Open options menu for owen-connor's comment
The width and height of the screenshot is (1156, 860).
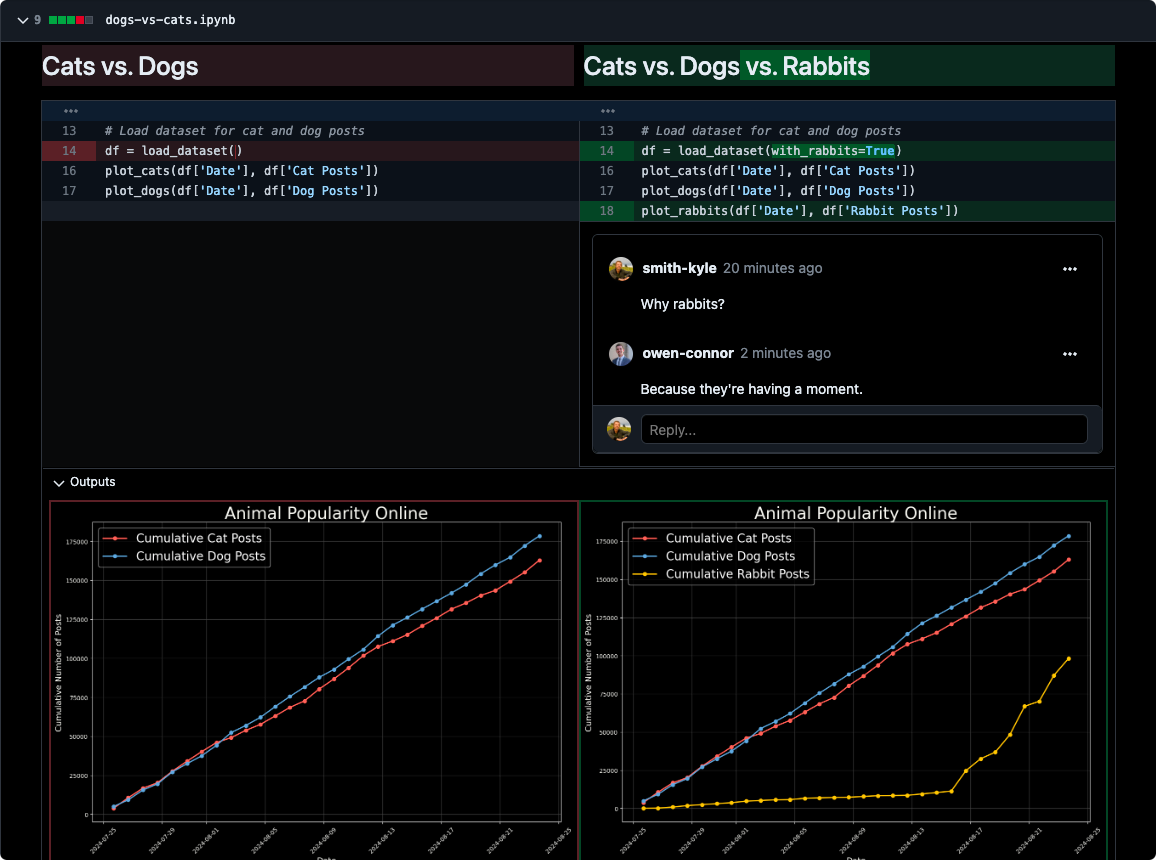(x=1070, y=354)
